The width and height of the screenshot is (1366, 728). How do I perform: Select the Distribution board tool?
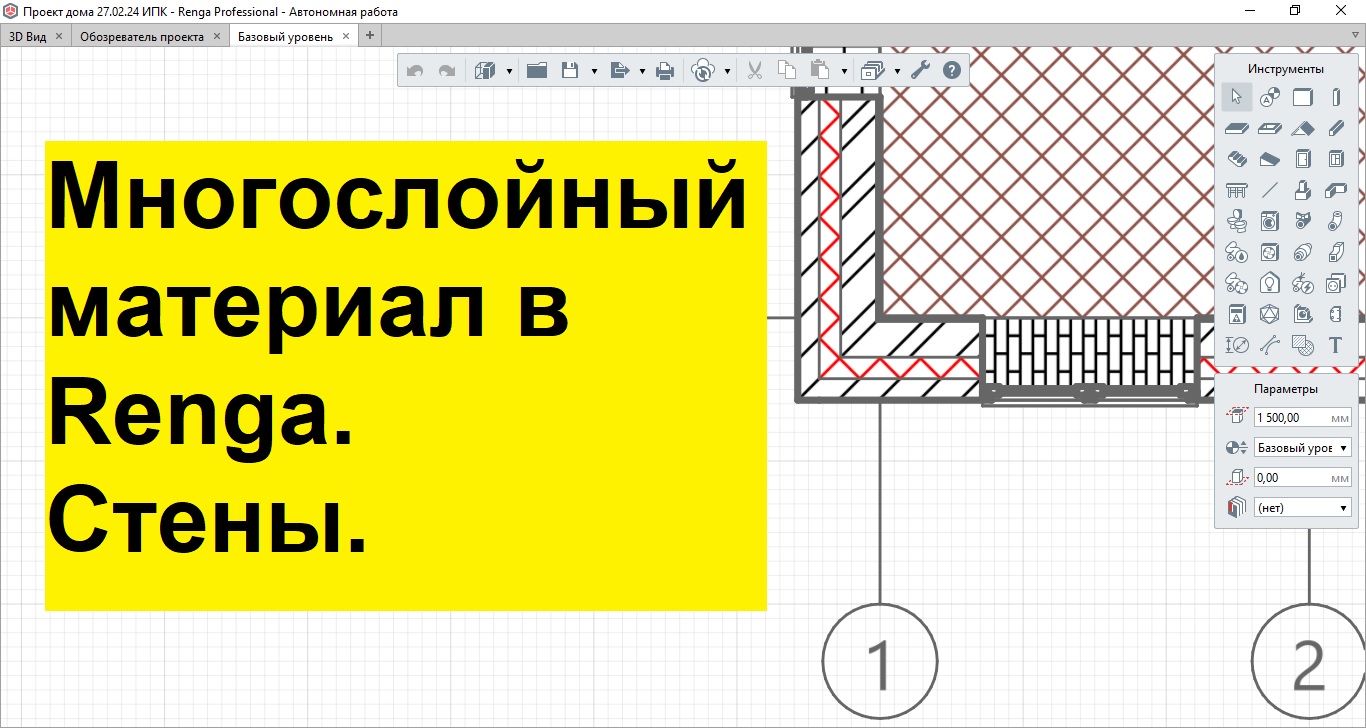click(x=1237, y=314)
